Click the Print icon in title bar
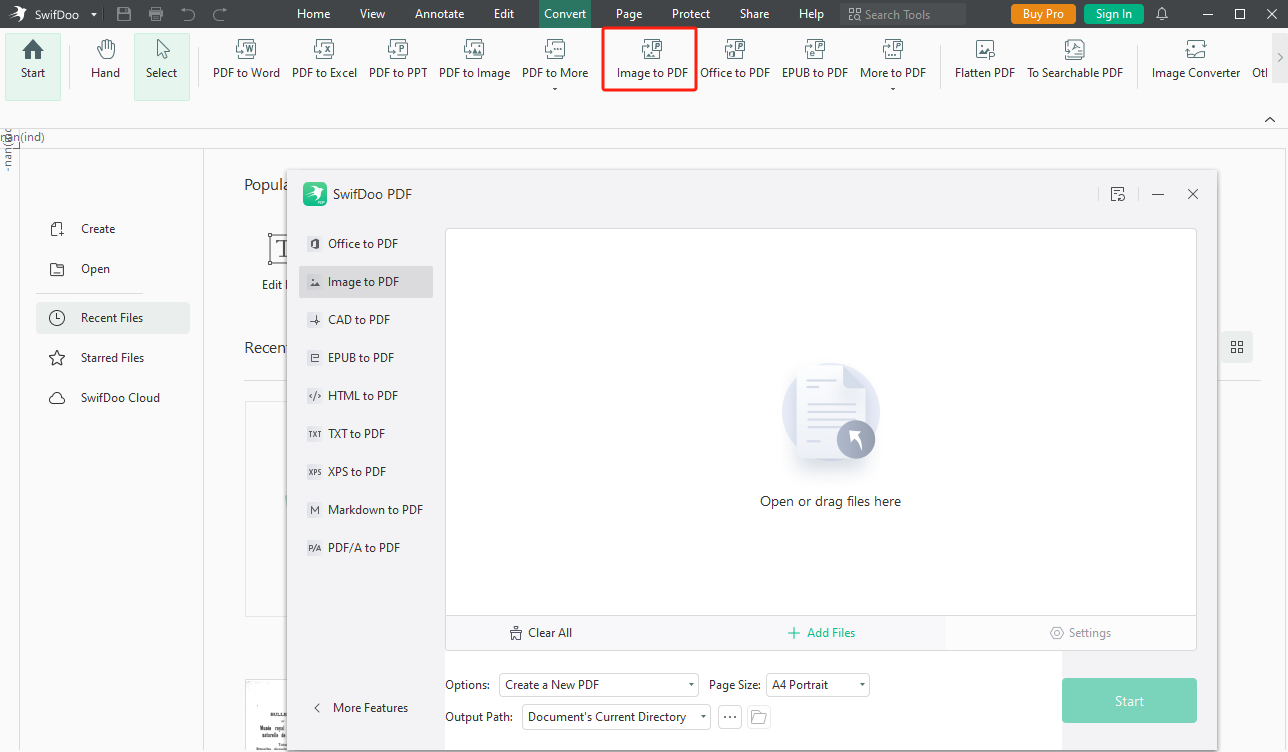The image size is (1288, 752). click(156, 14)
